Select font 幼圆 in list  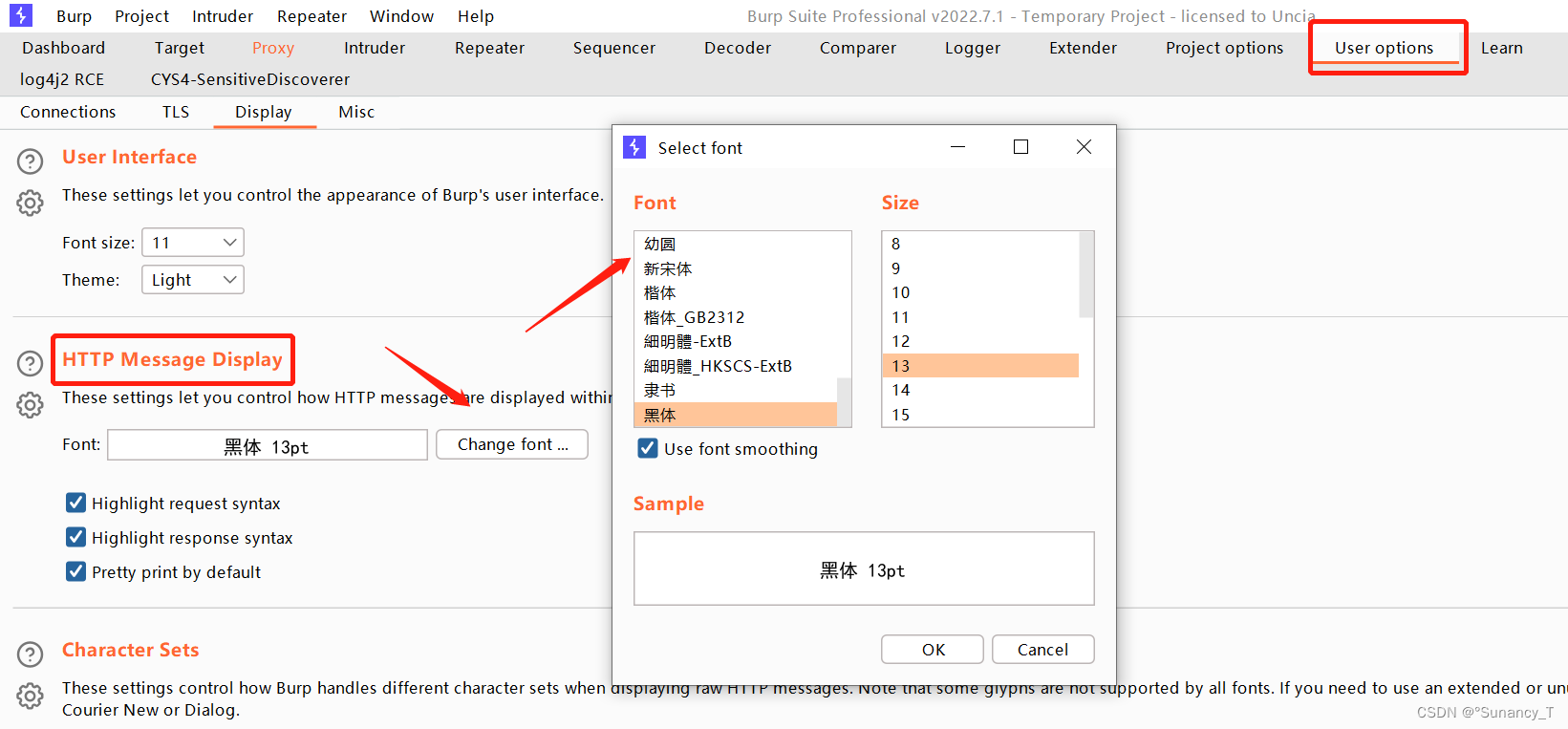click(x=735, y=245)
